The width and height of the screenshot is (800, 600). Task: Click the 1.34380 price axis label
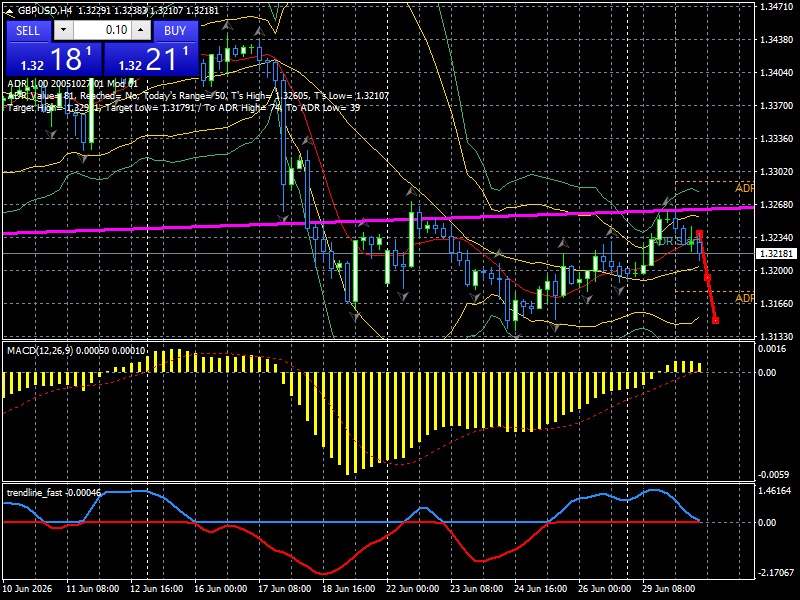pos(776,40)
